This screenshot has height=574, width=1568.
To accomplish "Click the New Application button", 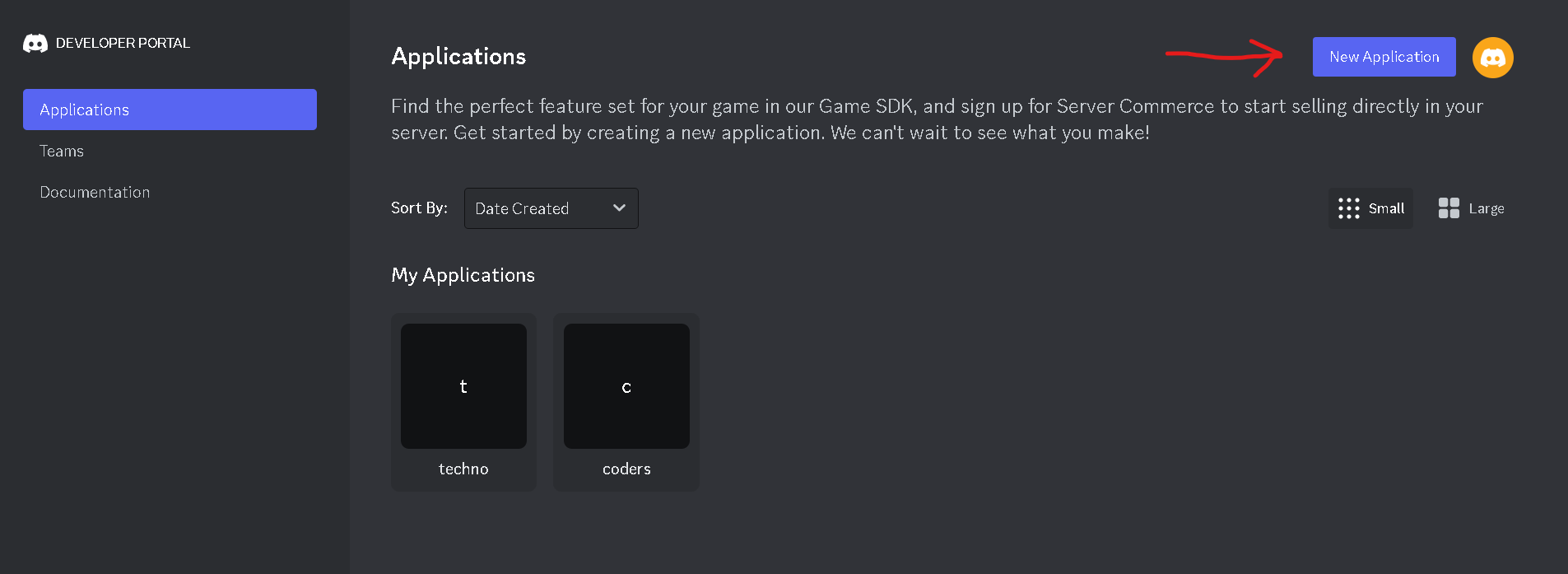I will (1384, 56).
